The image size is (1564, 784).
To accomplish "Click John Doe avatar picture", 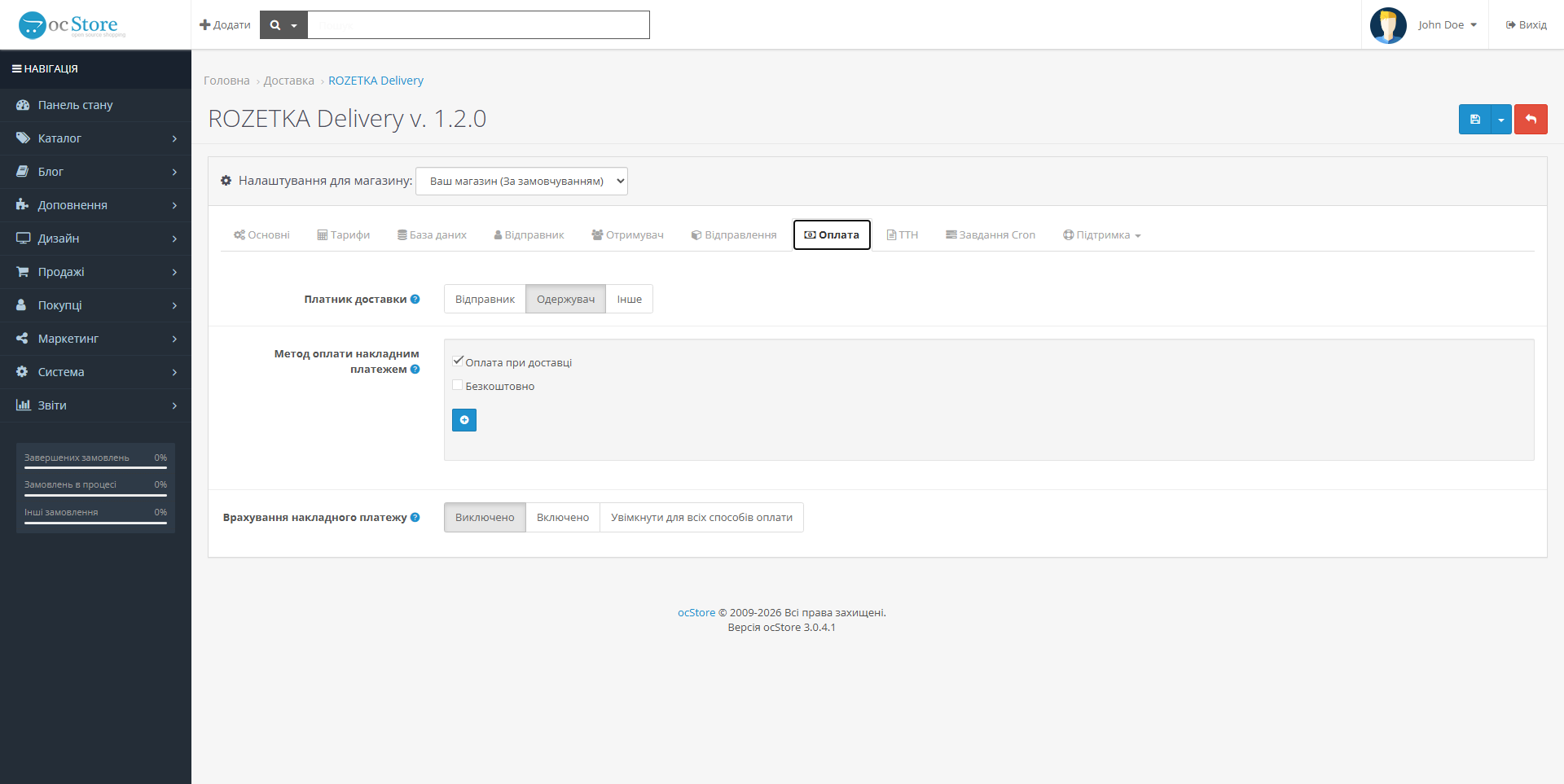I will pos(1388,25).
